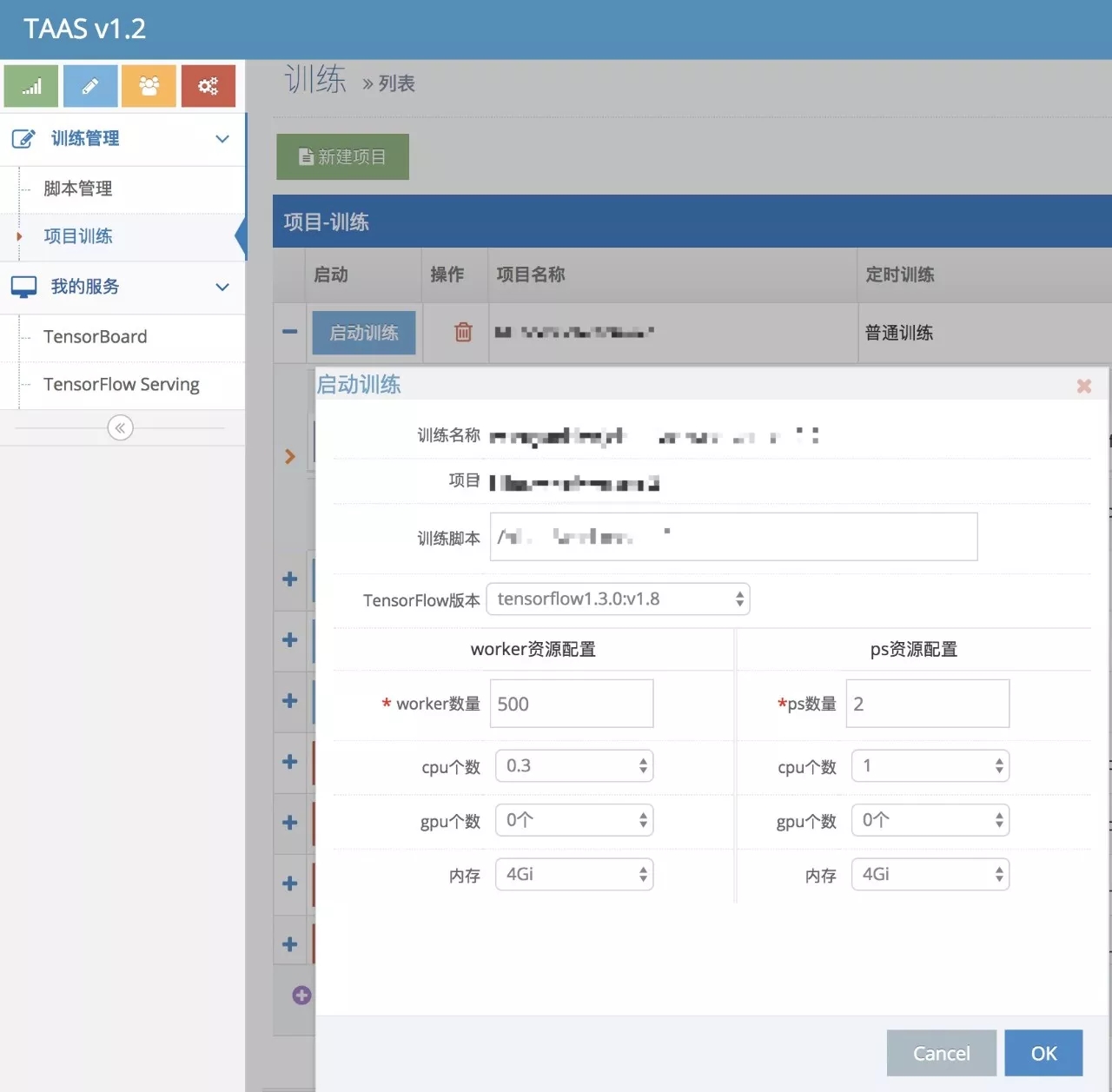Click the orange users group icon
1112x1092 pixels.
click(x=149, y=86)
